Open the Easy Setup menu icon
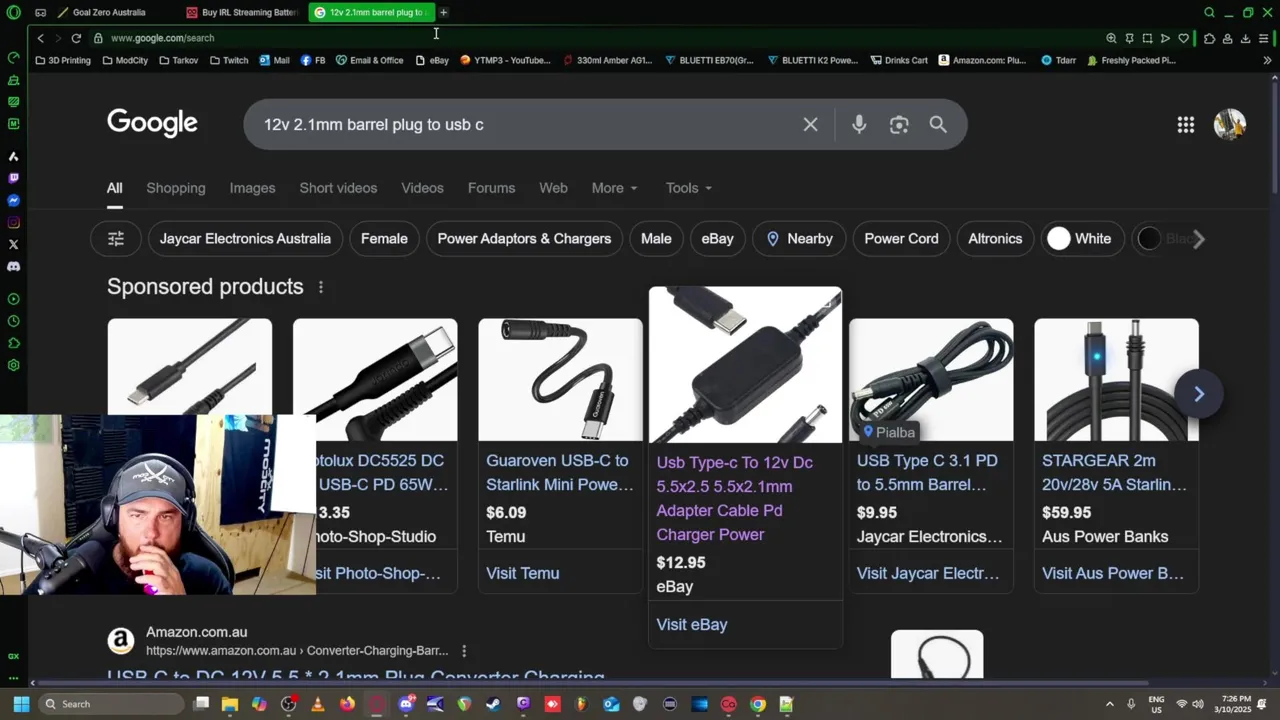 [x=1265, y=38]
